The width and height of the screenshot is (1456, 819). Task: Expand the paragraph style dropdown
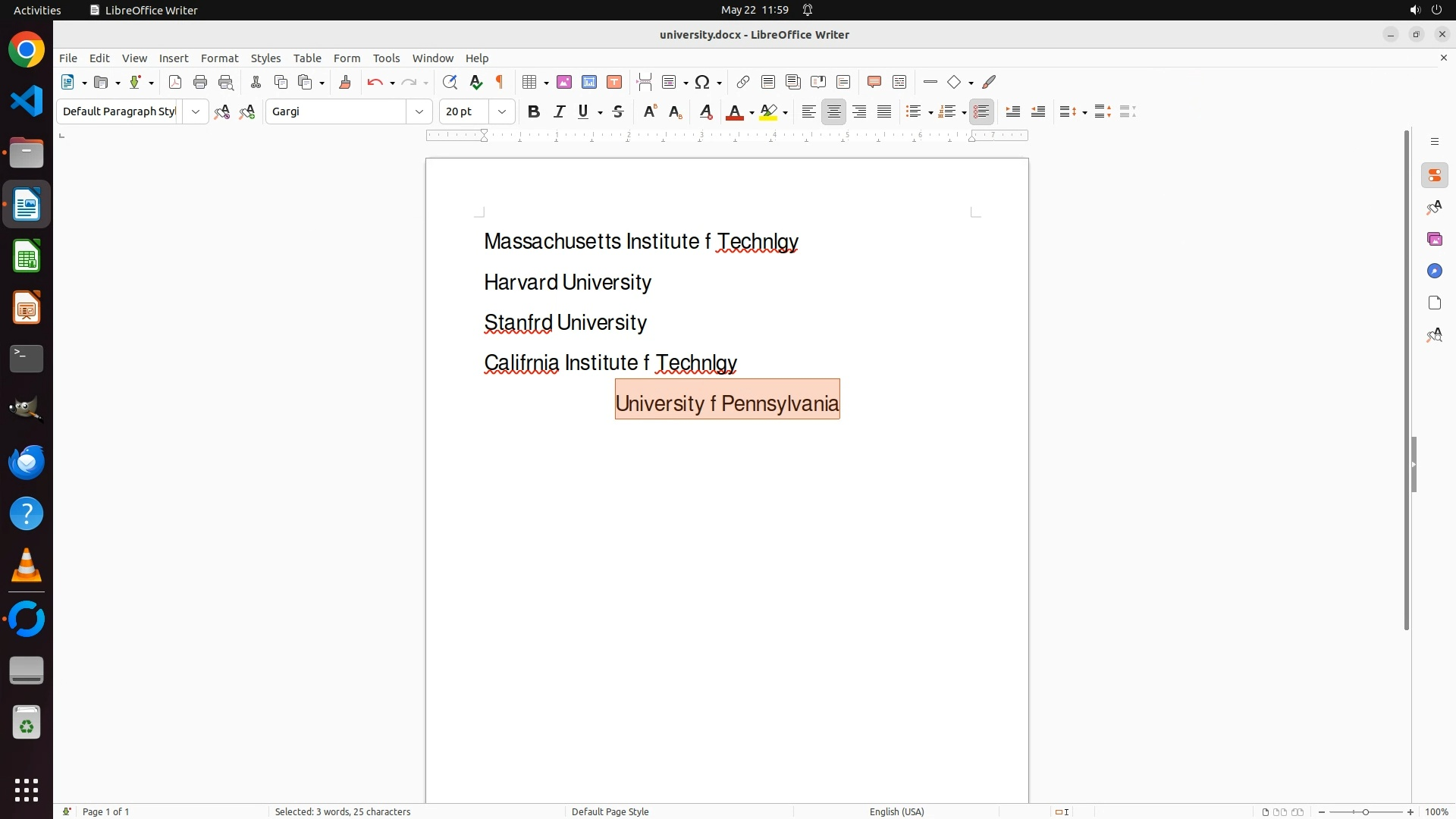(x=196, y=111)
